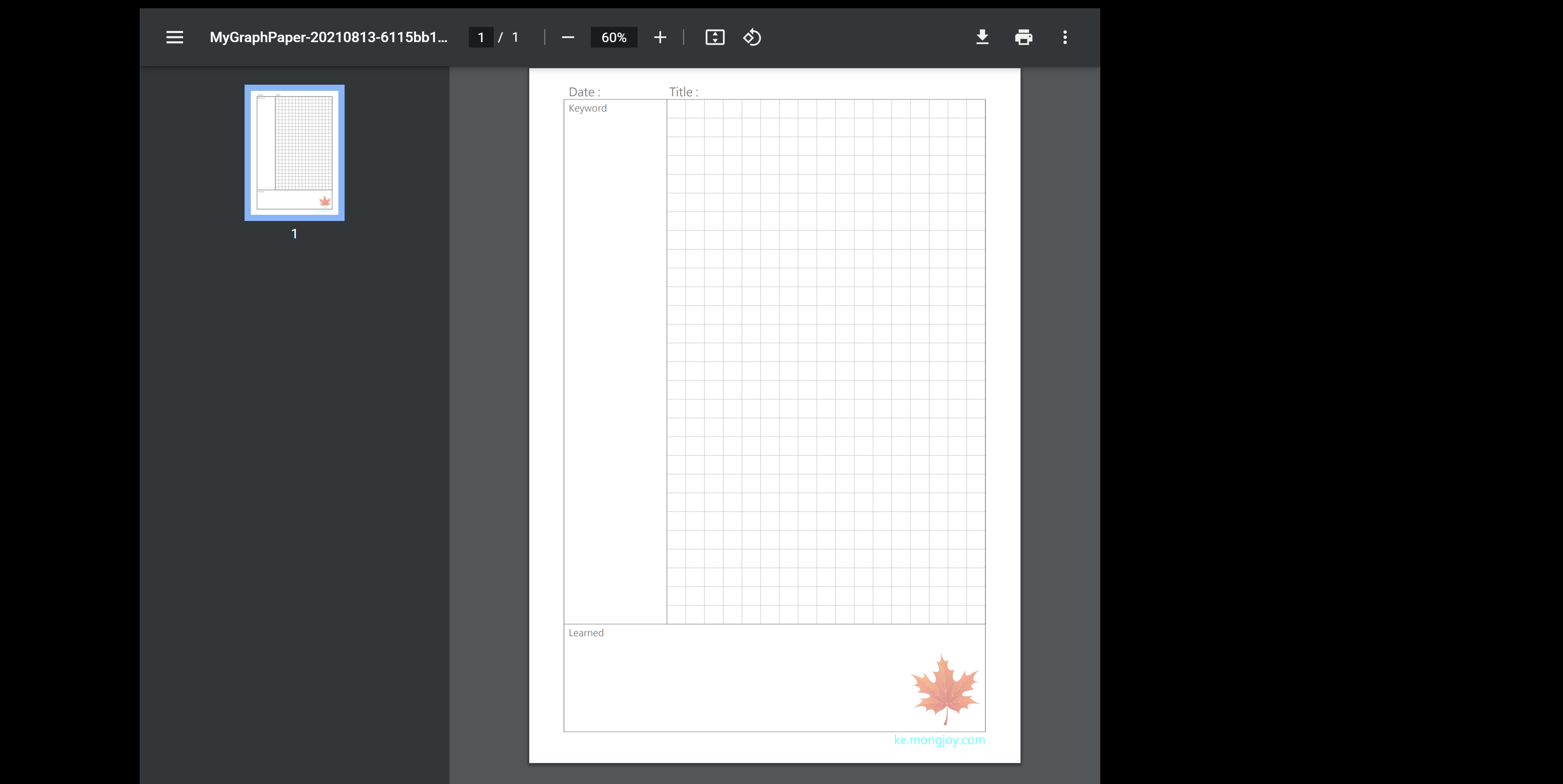
Task: Open the ke.mongjoy.com link
Action: (x=939, y=740)
